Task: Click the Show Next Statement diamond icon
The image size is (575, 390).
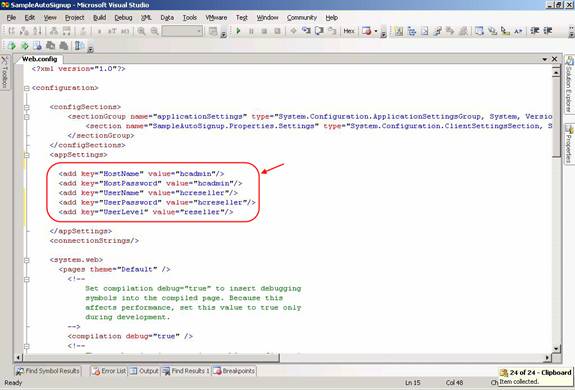Action: (x=293, y=31)
